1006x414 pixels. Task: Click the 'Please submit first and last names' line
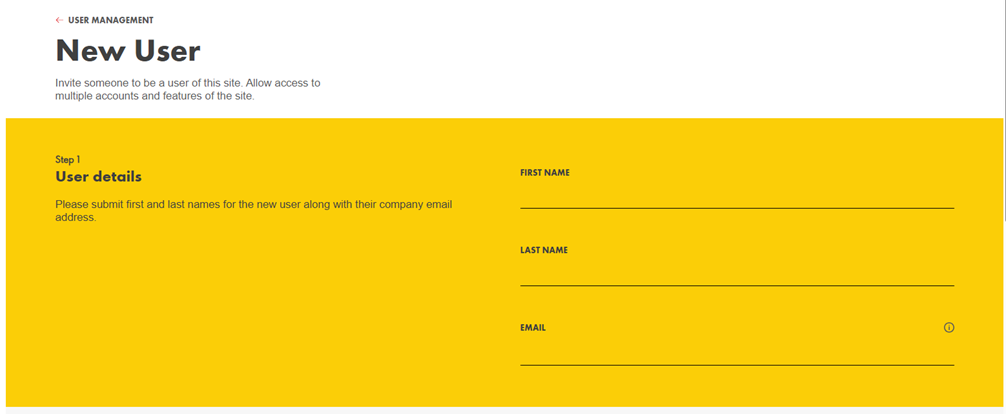[x=253, y=204]
